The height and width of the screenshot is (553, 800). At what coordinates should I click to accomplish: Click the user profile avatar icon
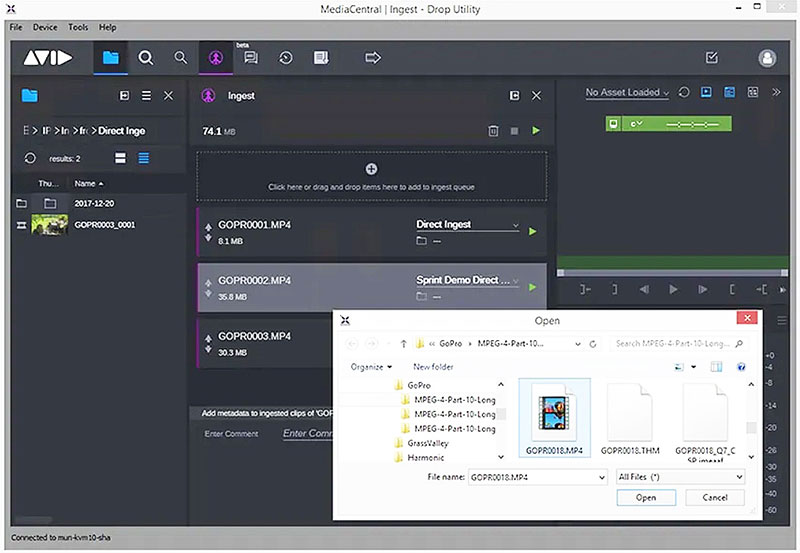767,58
